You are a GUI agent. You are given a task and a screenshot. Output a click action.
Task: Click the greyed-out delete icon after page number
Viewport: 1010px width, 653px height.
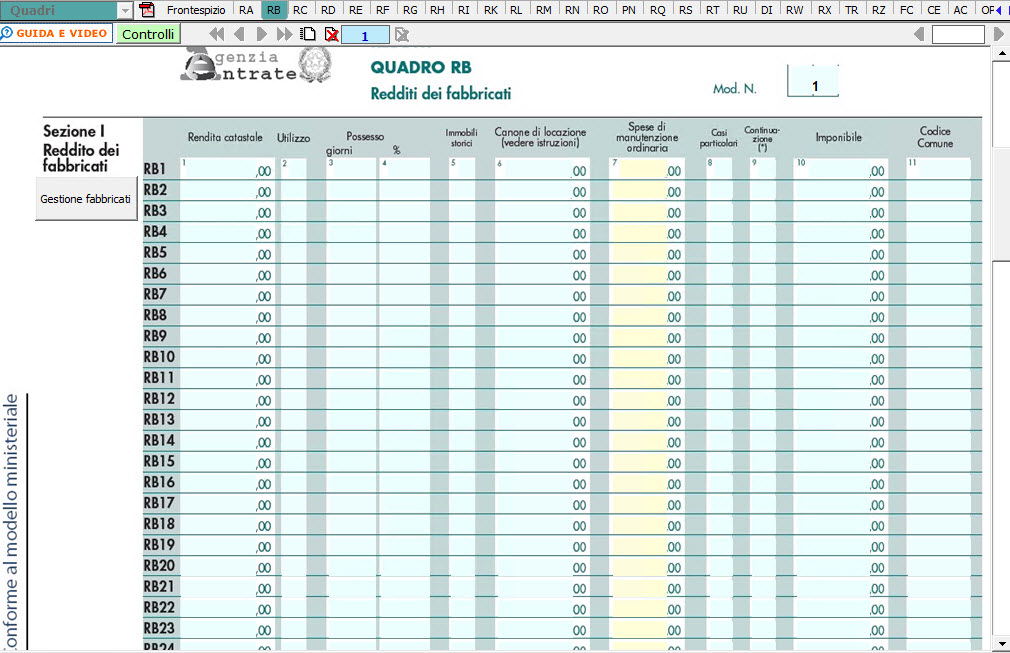click(x=402, y=34)
